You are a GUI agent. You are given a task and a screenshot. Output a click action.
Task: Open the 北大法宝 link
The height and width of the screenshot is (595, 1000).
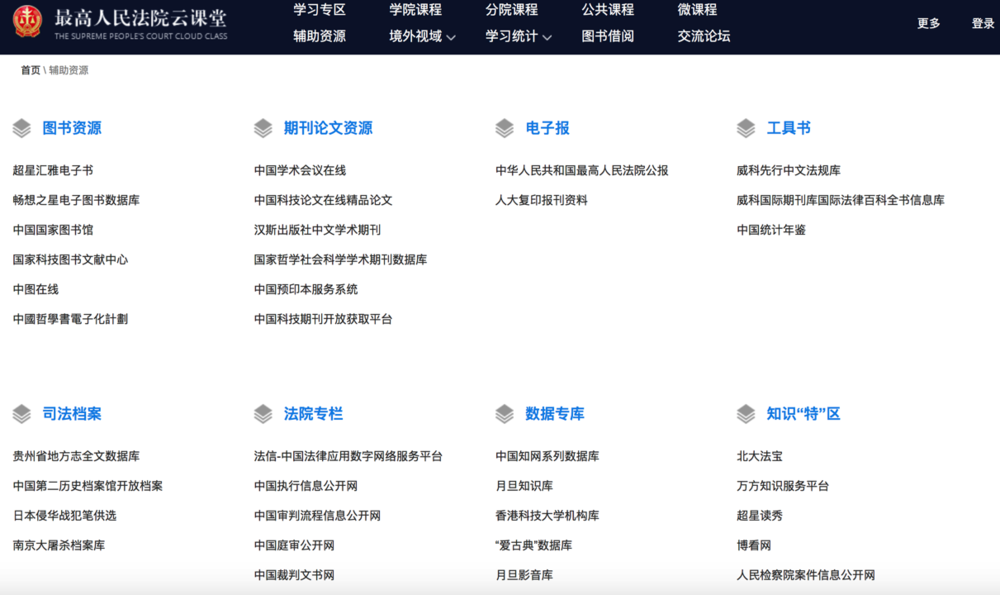pyautogui.click(x=760, y=456)
